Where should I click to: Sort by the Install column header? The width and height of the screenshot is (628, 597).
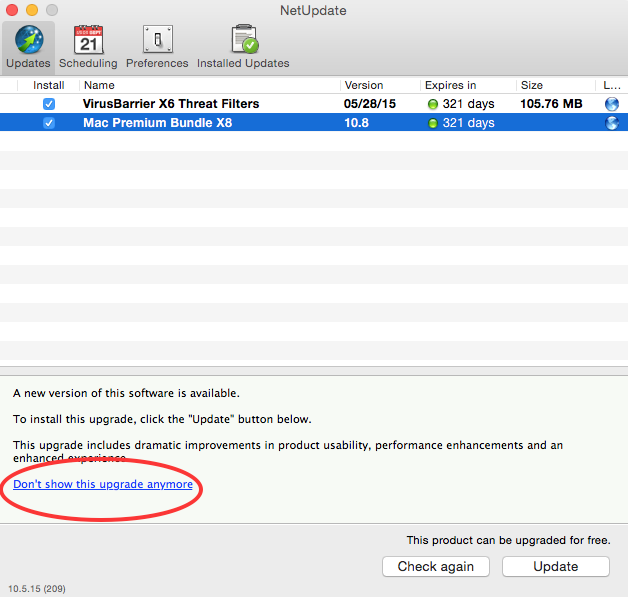point(48,85)
